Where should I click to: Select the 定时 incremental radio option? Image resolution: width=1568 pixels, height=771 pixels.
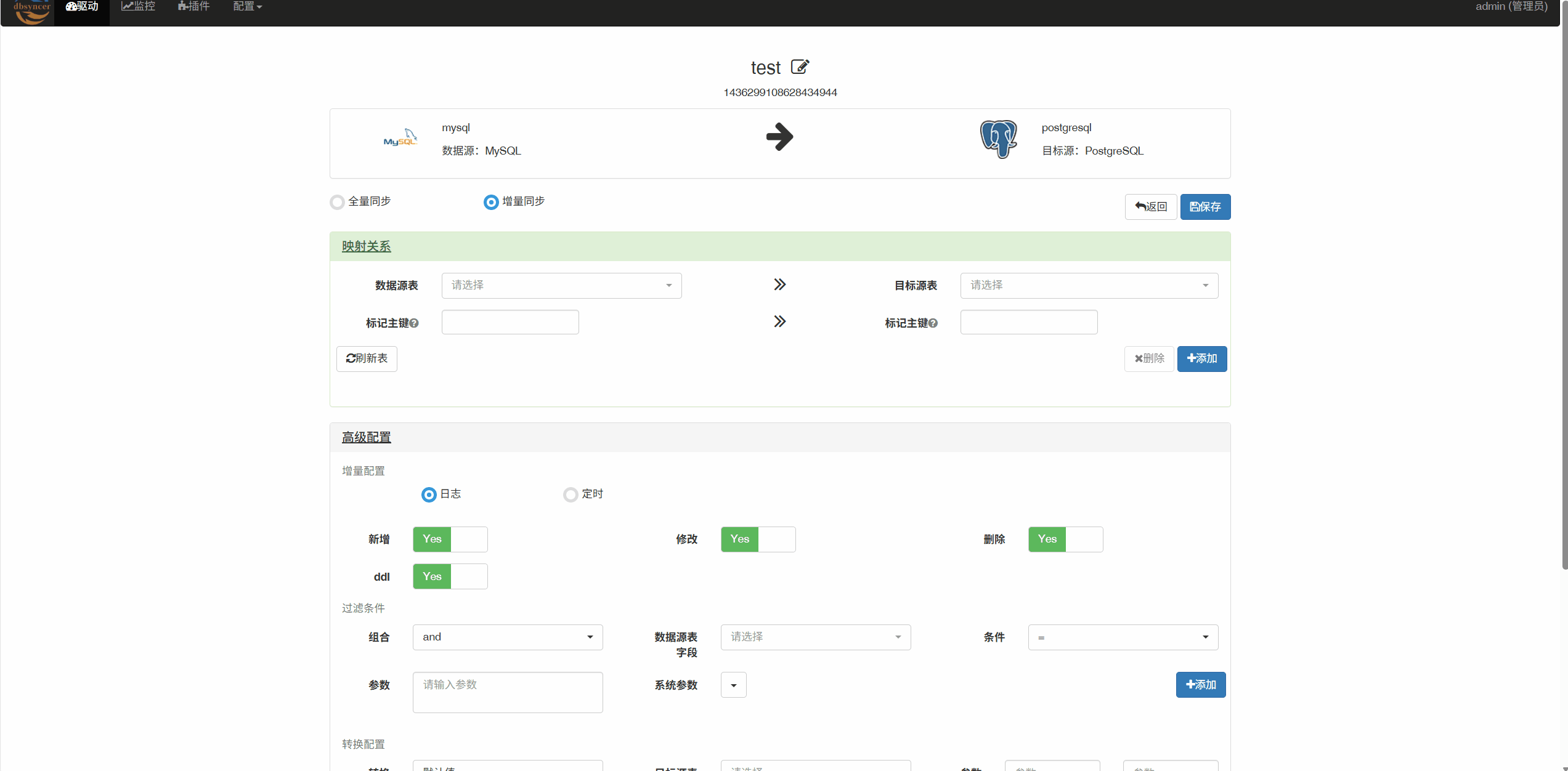[571, 494]
